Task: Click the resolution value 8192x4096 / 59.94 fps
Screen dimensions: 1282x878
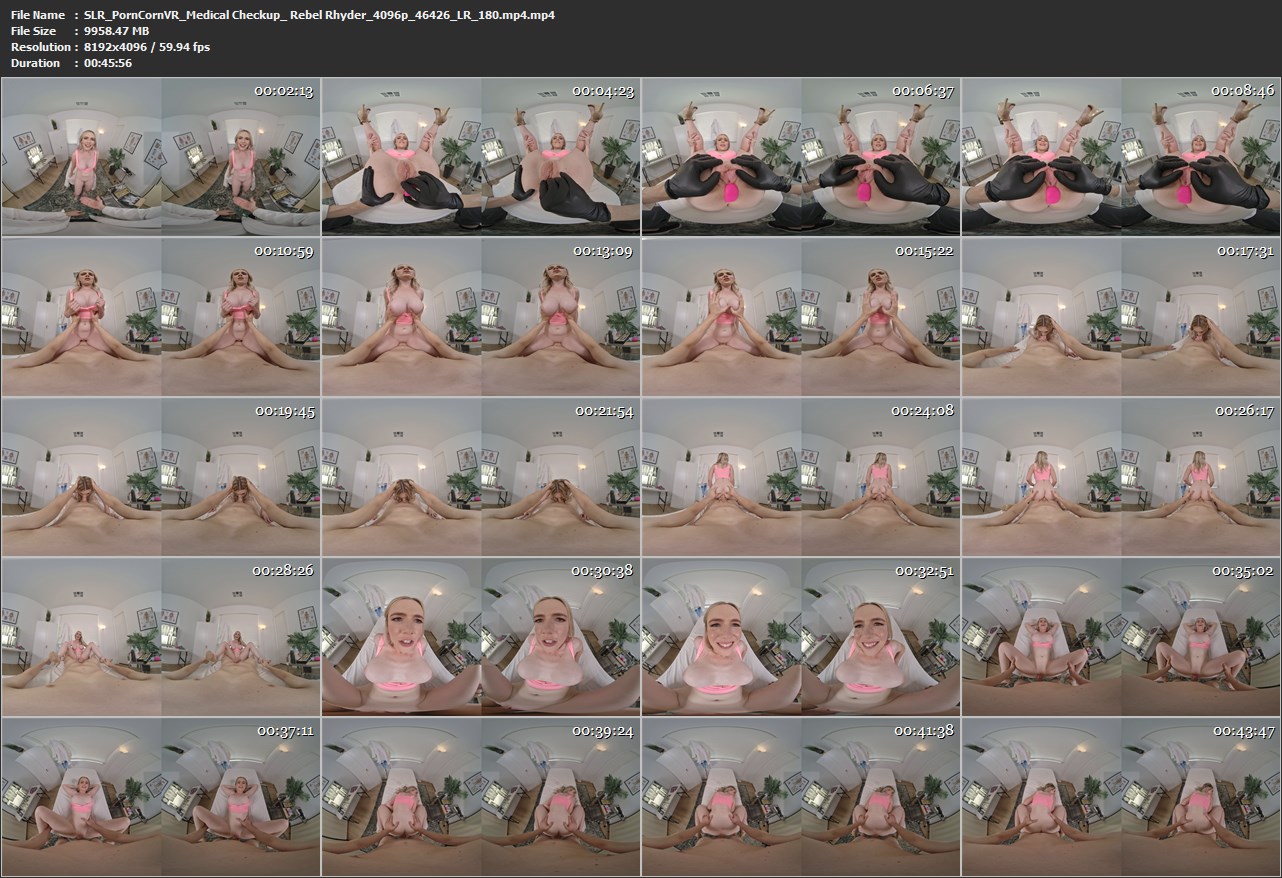Action: 147,47
